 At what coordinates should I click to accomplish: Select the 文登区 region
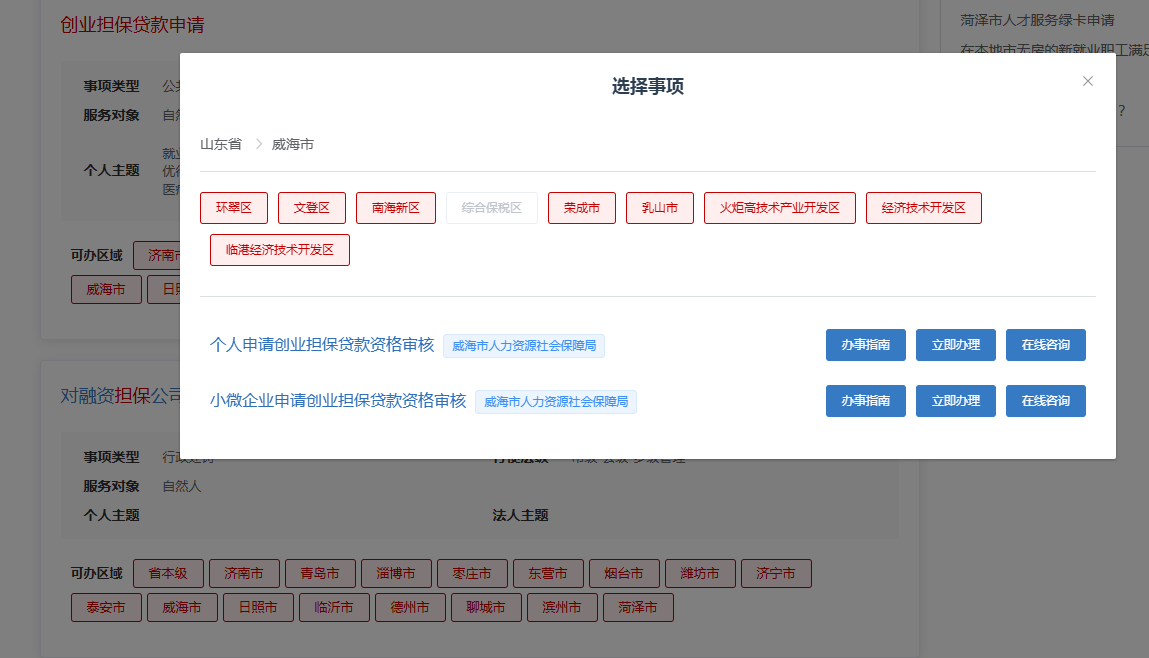(x=311, y=207)
